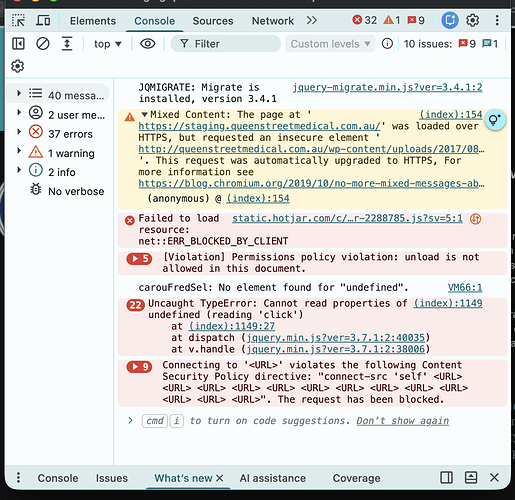
Task: Click the expand drawer icon at the bottom
Action: coord(471,478)
